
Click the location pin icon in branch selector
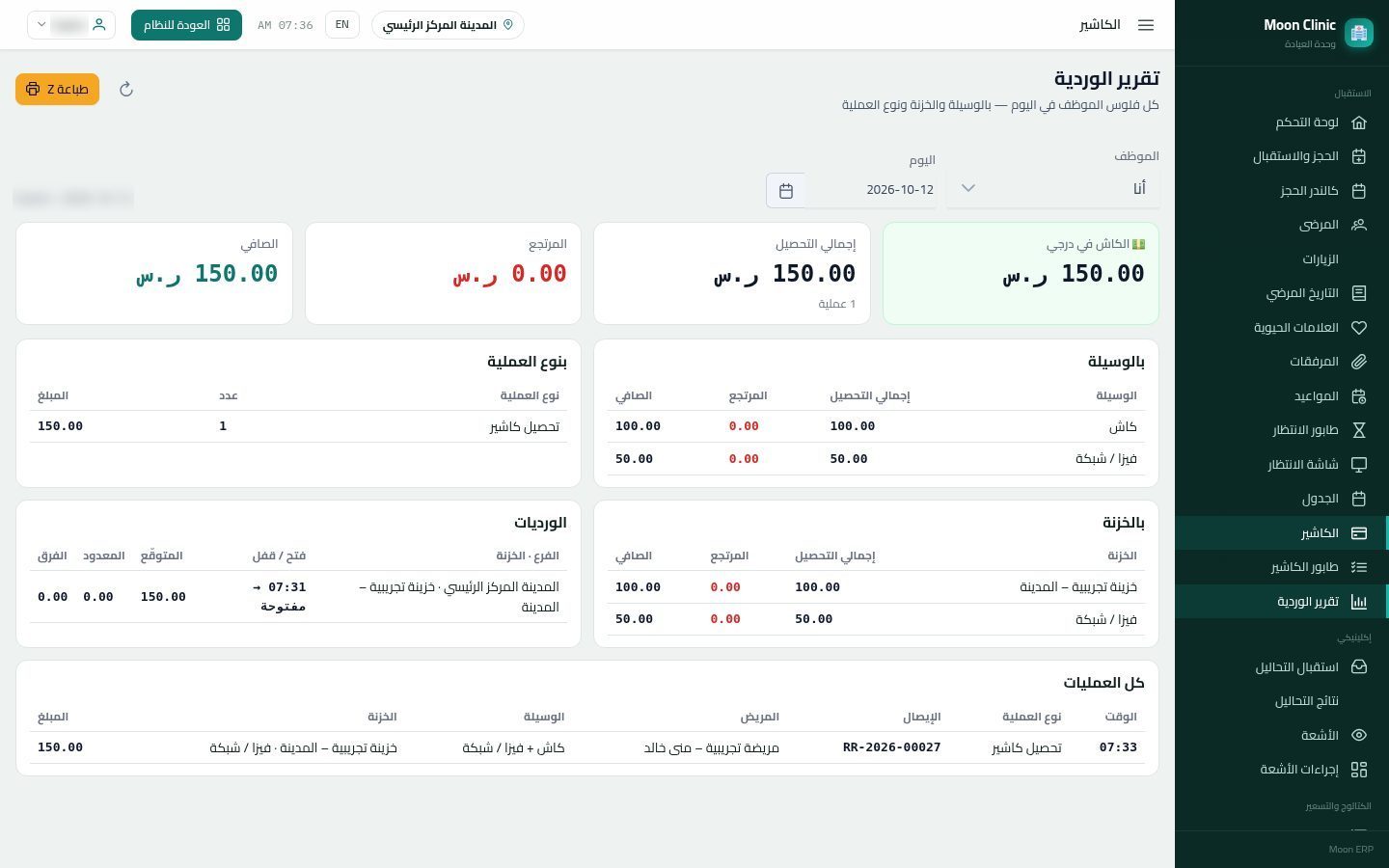[x=508, y=25]
